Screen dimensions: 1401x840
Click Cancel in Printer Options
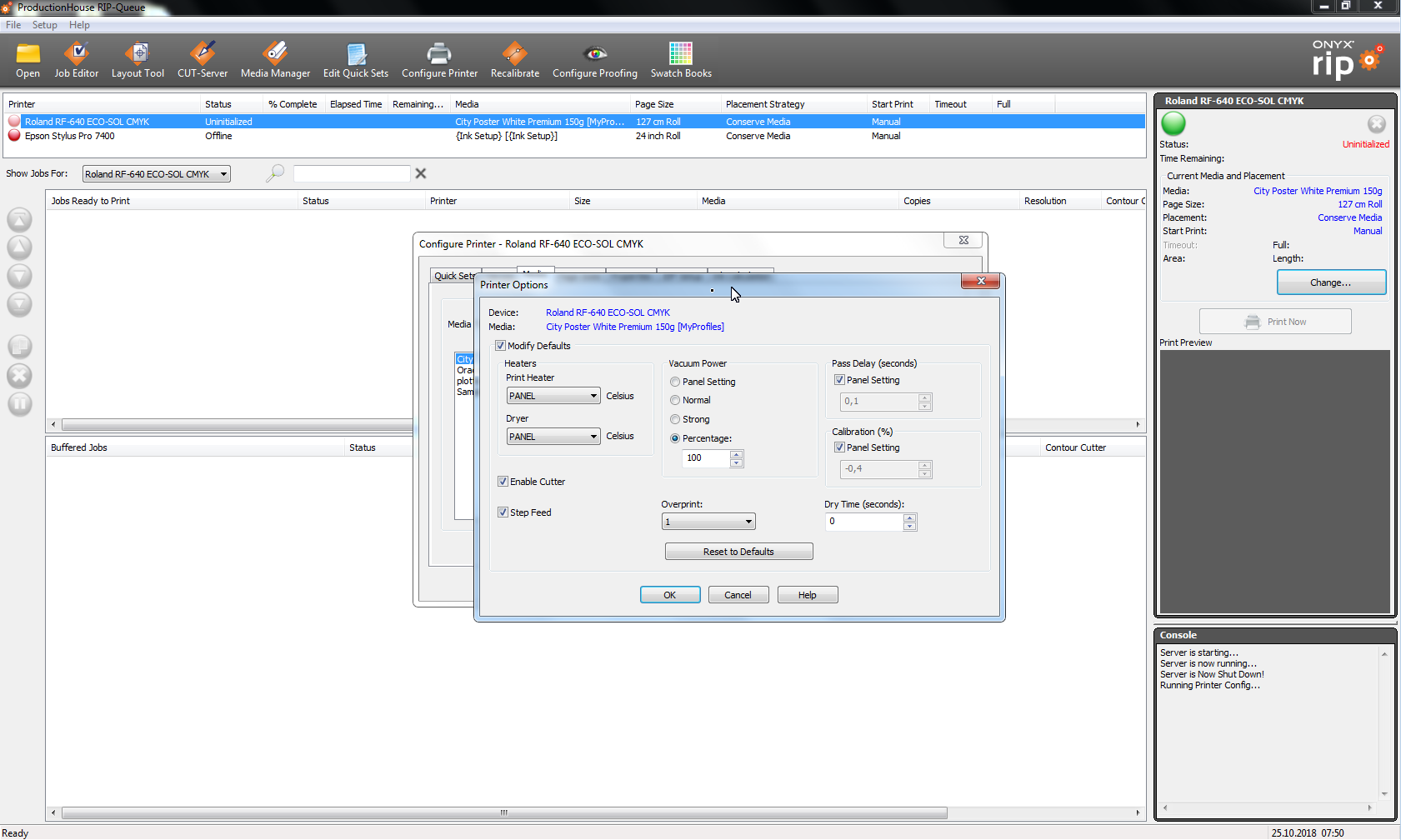point(738,595)
